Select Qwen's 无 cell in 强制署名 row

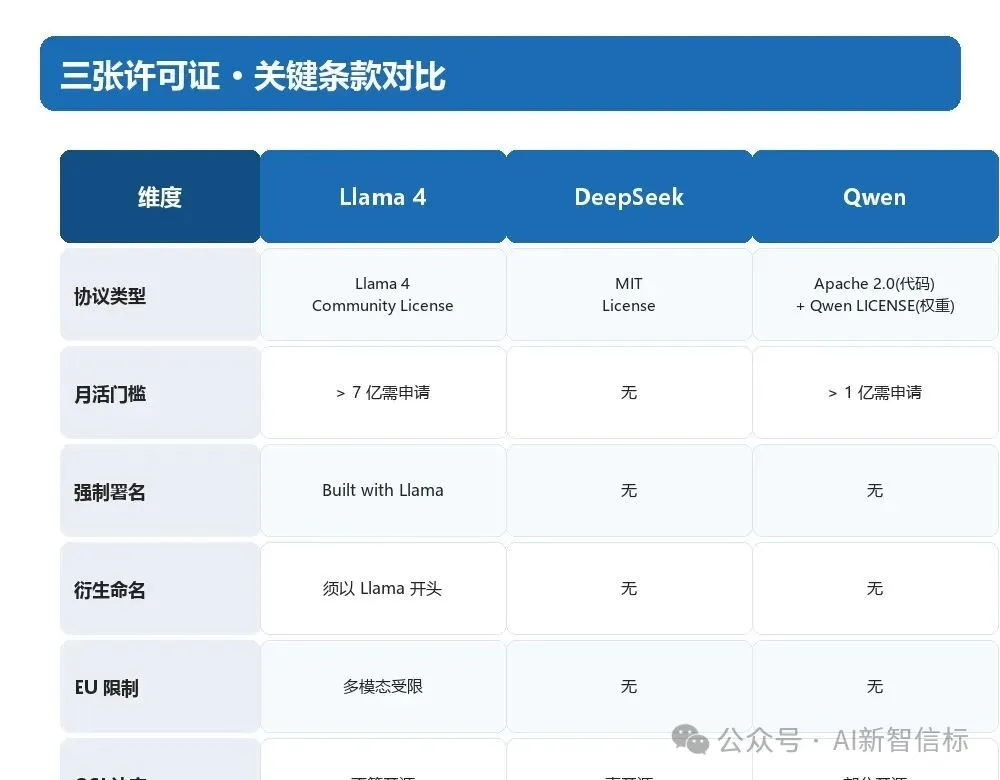click(875, 491)
